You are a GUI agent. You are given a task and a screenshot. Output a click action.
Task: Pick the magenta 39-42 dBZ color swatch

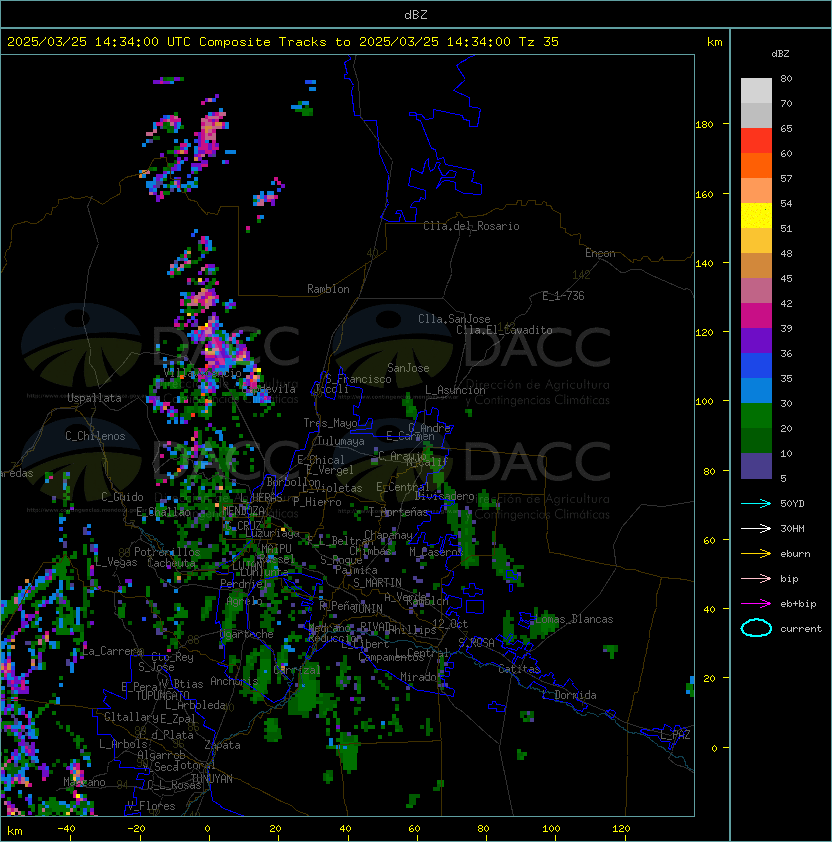pyautogui.click(x=756, y=316)
